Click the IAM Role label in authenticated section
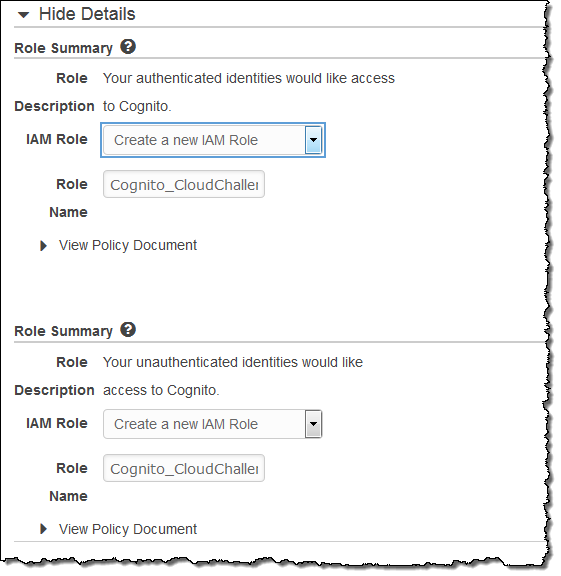The height and width of the screenshot is (576, 561). (57, 139)
